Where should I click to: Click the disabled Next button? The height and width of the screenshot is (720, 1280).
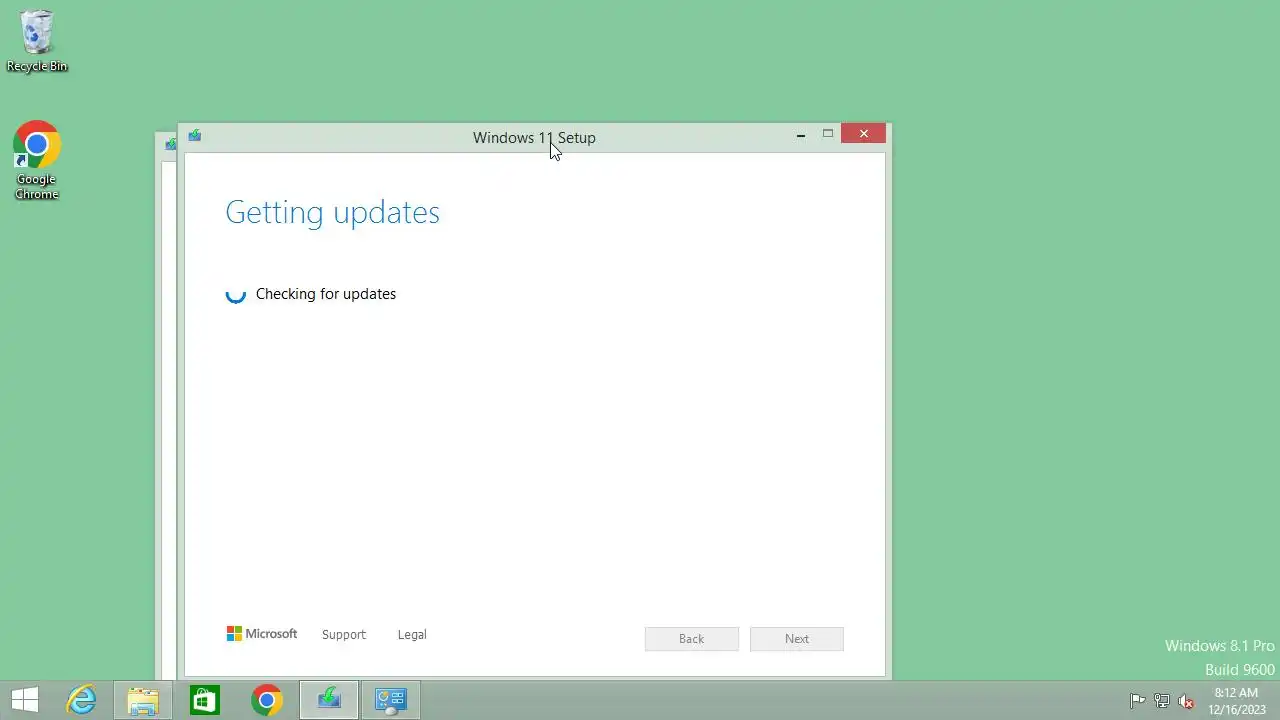coord(797,639)
